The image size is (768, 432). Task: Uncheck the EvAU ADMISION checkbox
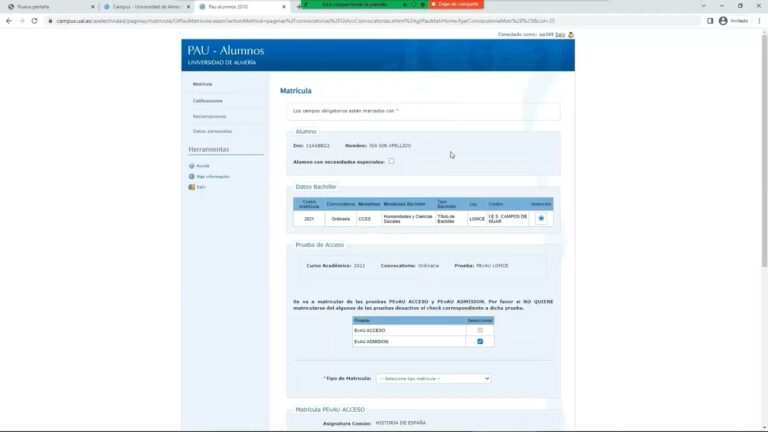pyautogui.click(x=480, y=341)
